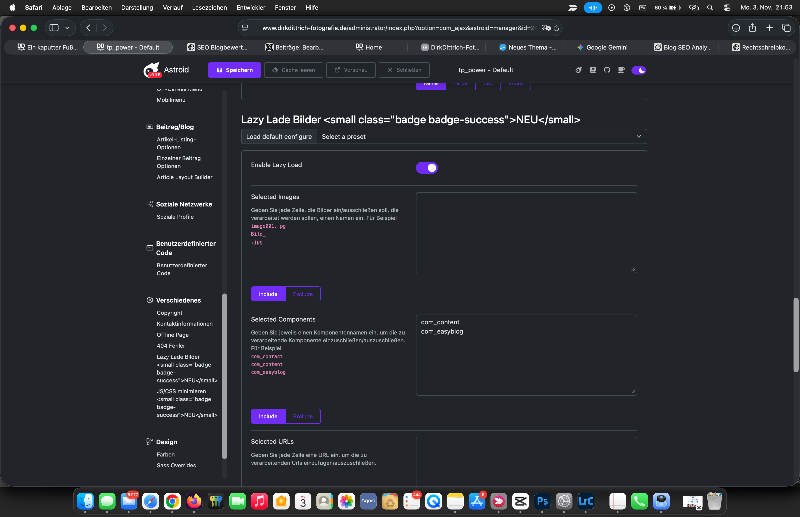800x517 pixels.
Task: Launch Lightroom Classic from the dock
Action: pyautogui.click(x=588, y=500)
